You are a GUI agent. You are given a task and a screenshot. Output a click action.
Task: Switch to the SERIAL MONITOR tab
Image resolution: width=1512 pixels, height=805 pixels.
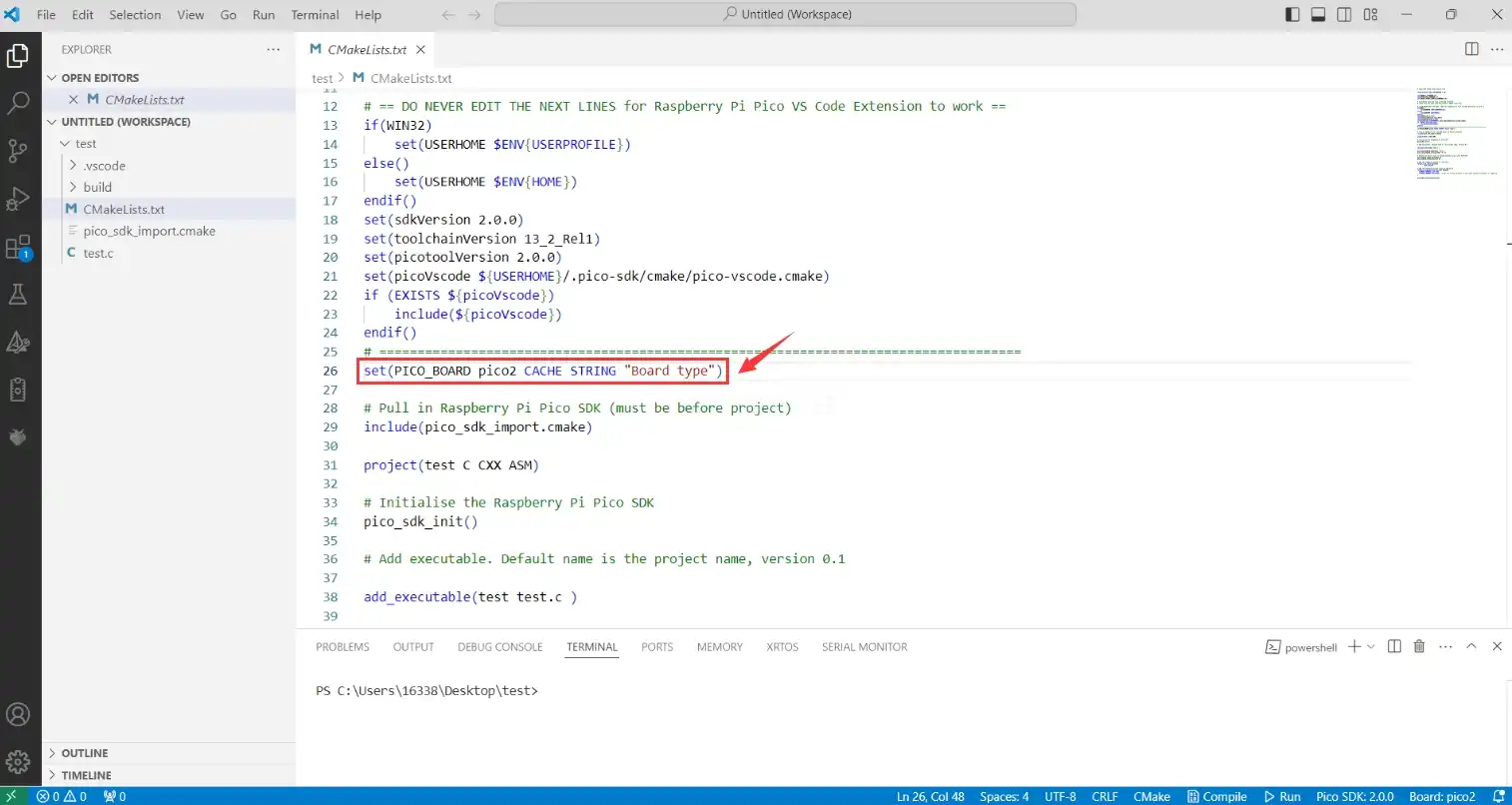pyautogui.click(x=864, y=647)
